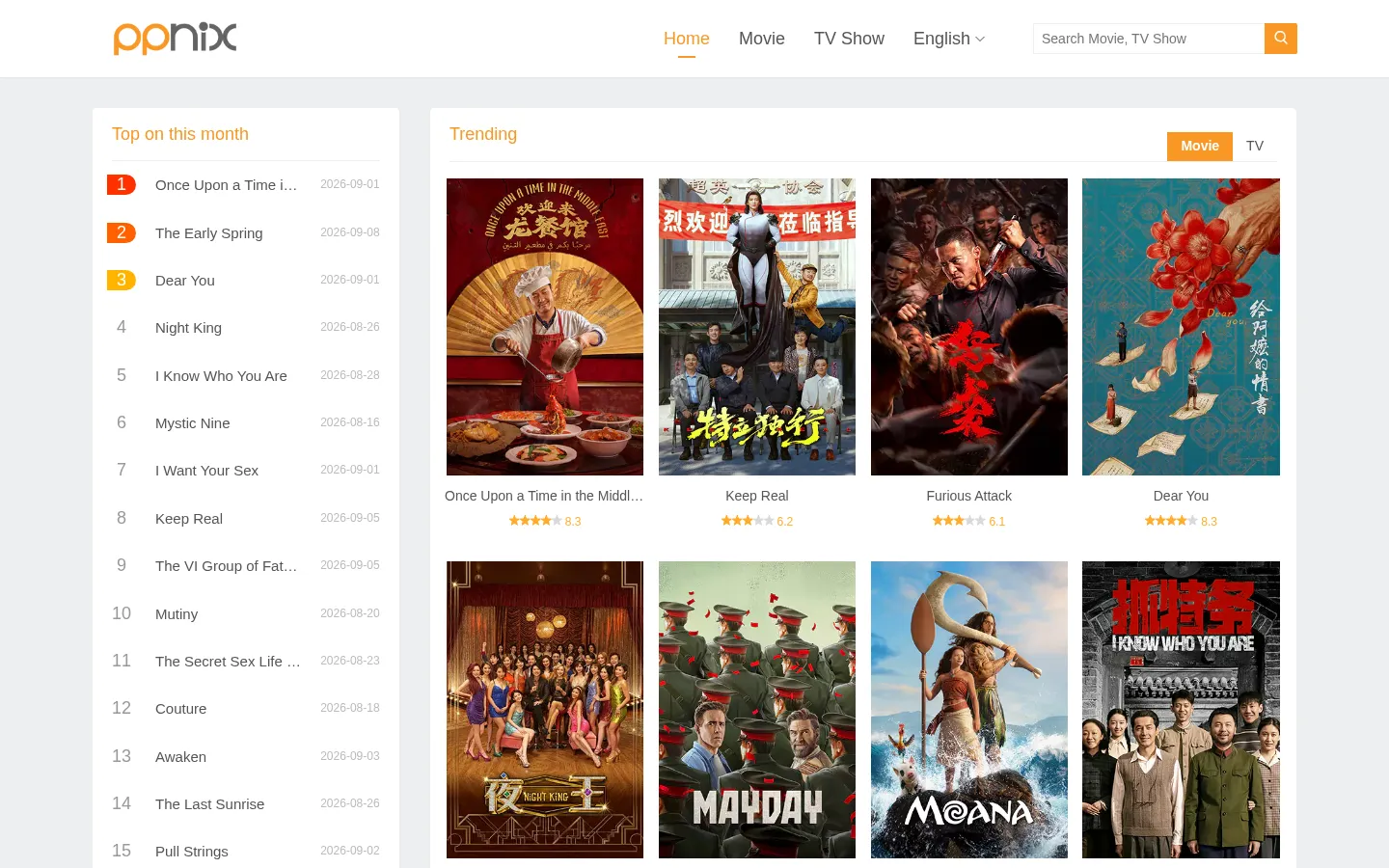Go to the Home menu item
The width and height of the screenshot is (1389, 868).
687,39
